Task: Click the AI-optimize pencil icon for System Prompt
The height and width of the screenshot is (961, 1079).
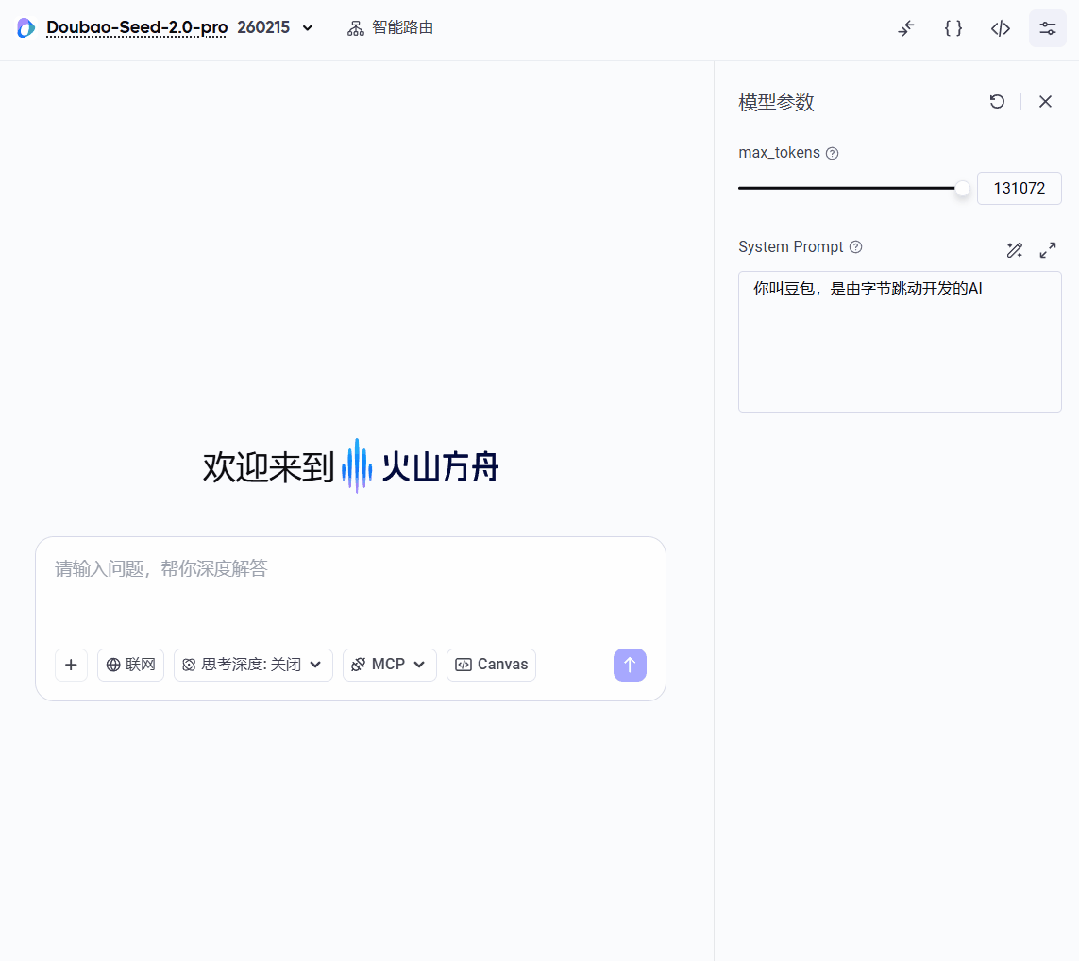Action: tap(1014, 250)
